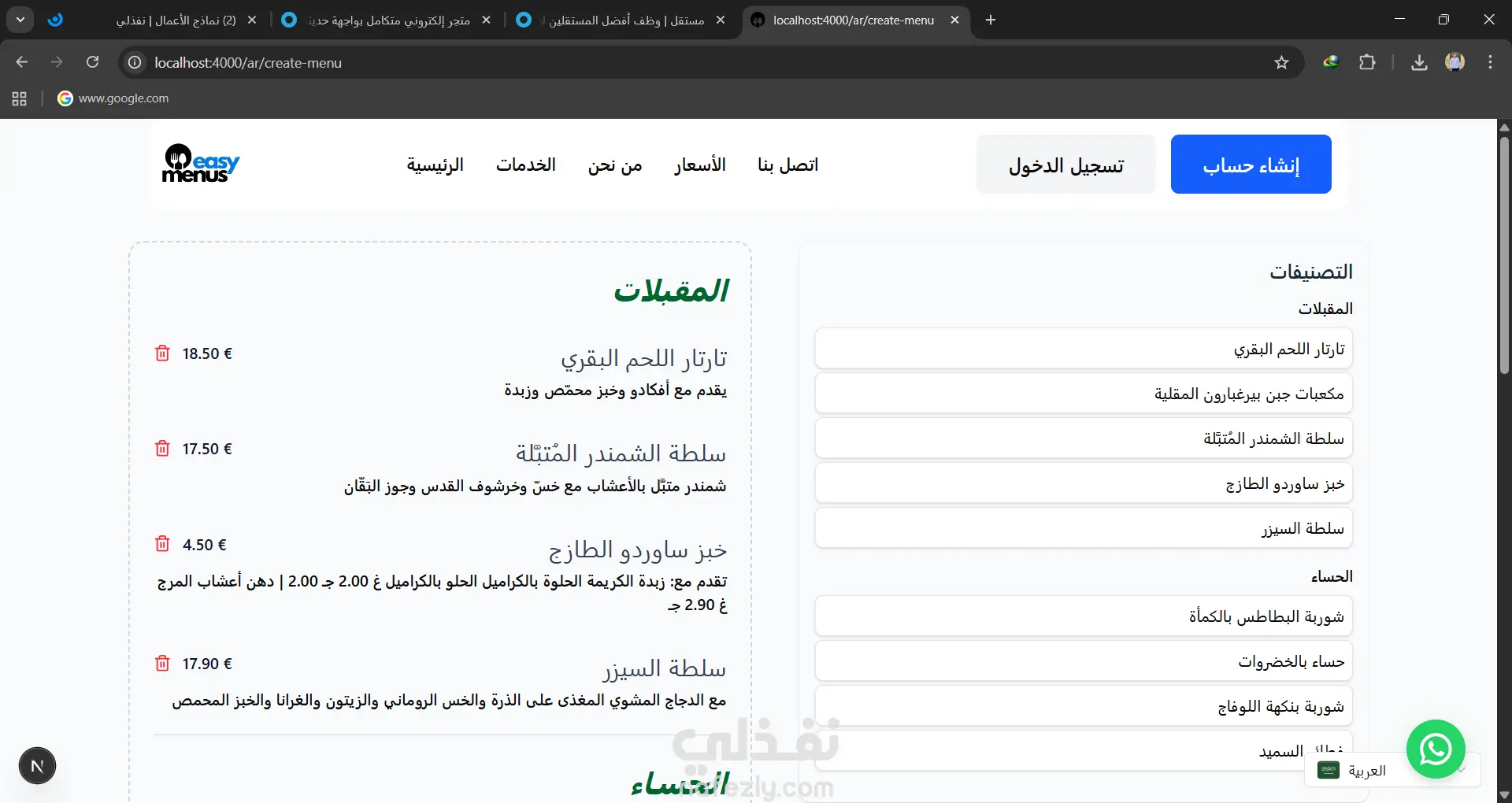
Task: Select تارتار اللحم البقري in the categories list
Action: tap(1084, 349)
